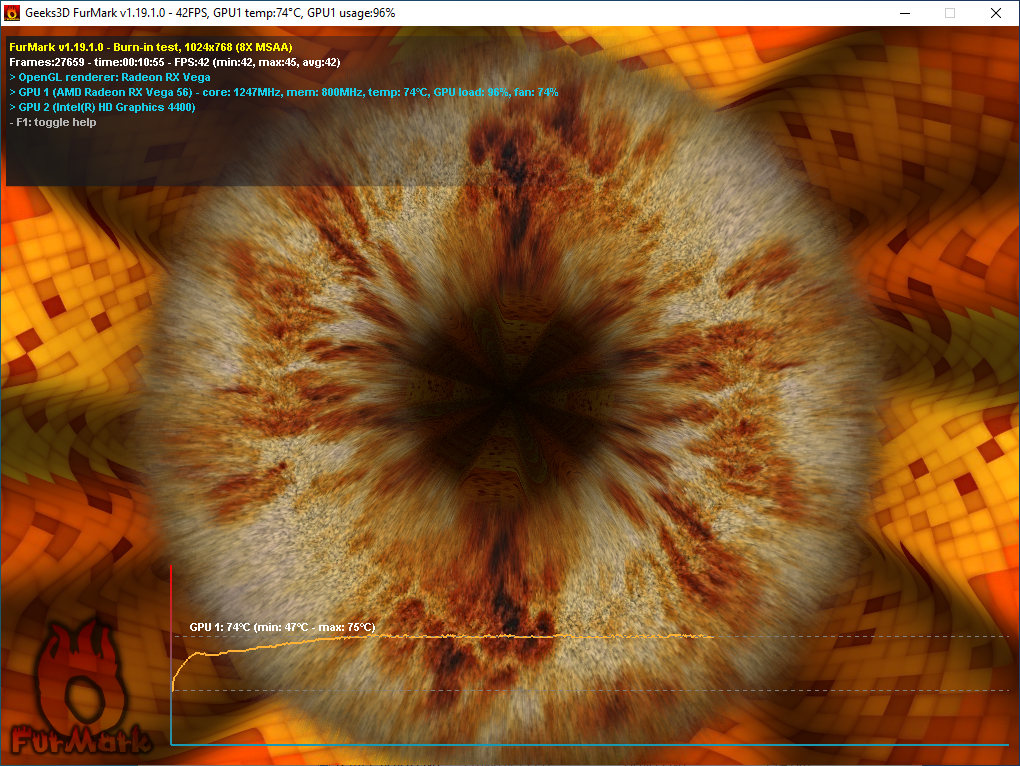Click the 'F1: toggle help' hint
This screenshot has width=1020, height=766.
(53, 122)
